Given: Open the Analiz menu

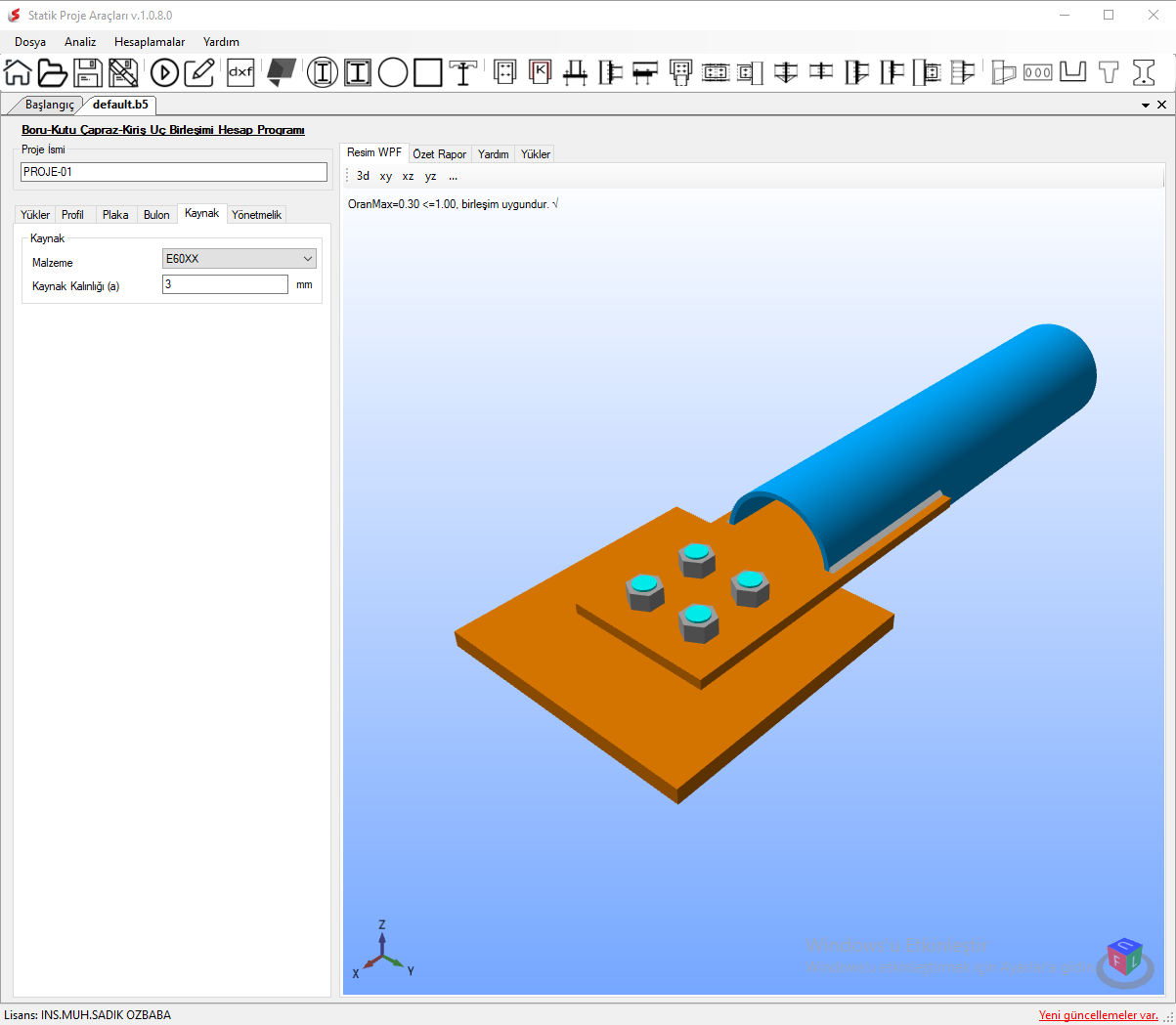Looking at the screenshot, I should click(80, 42).
